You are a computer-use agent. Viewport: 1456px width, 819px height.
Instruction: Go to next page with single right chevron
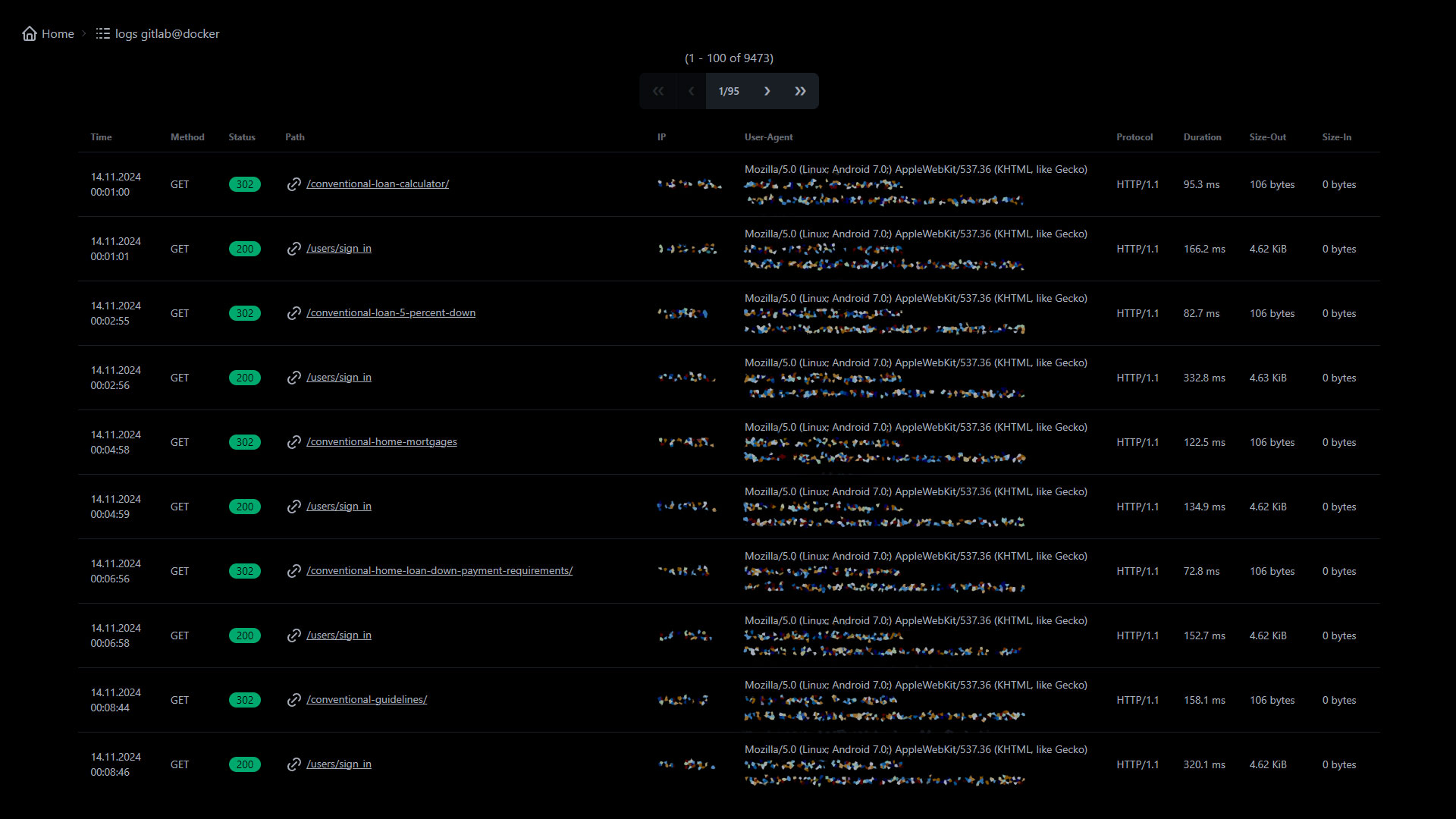pos(767,91)
